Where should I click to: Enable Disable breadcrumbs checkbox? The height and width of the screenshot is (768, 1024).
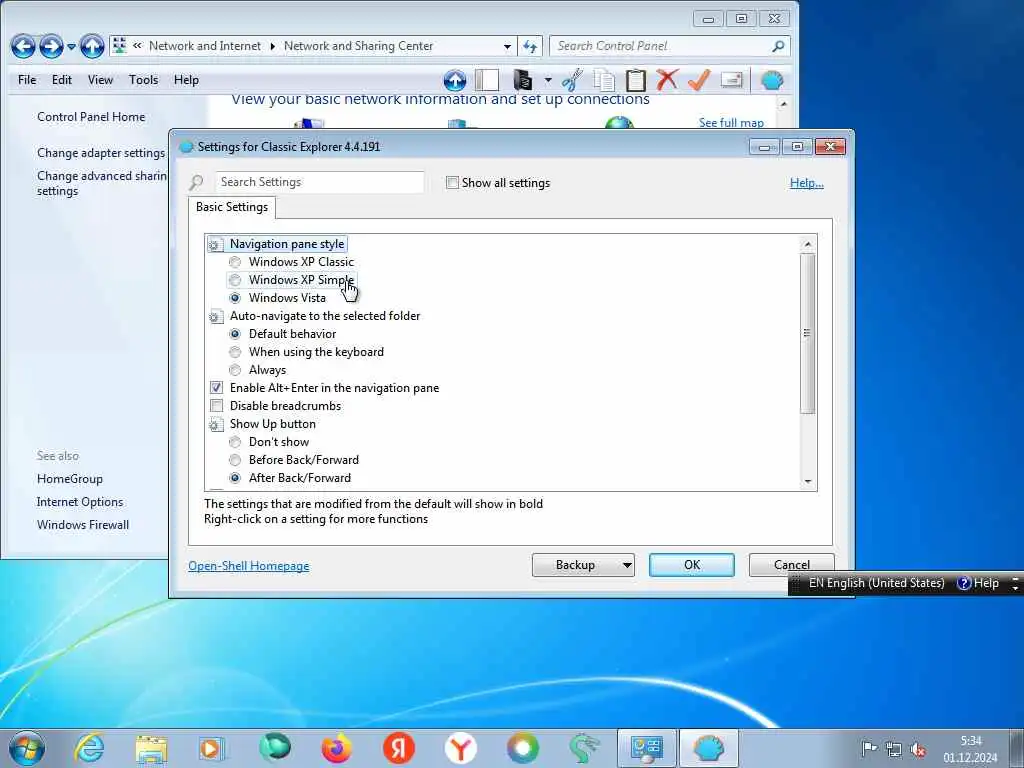point(216,406)
